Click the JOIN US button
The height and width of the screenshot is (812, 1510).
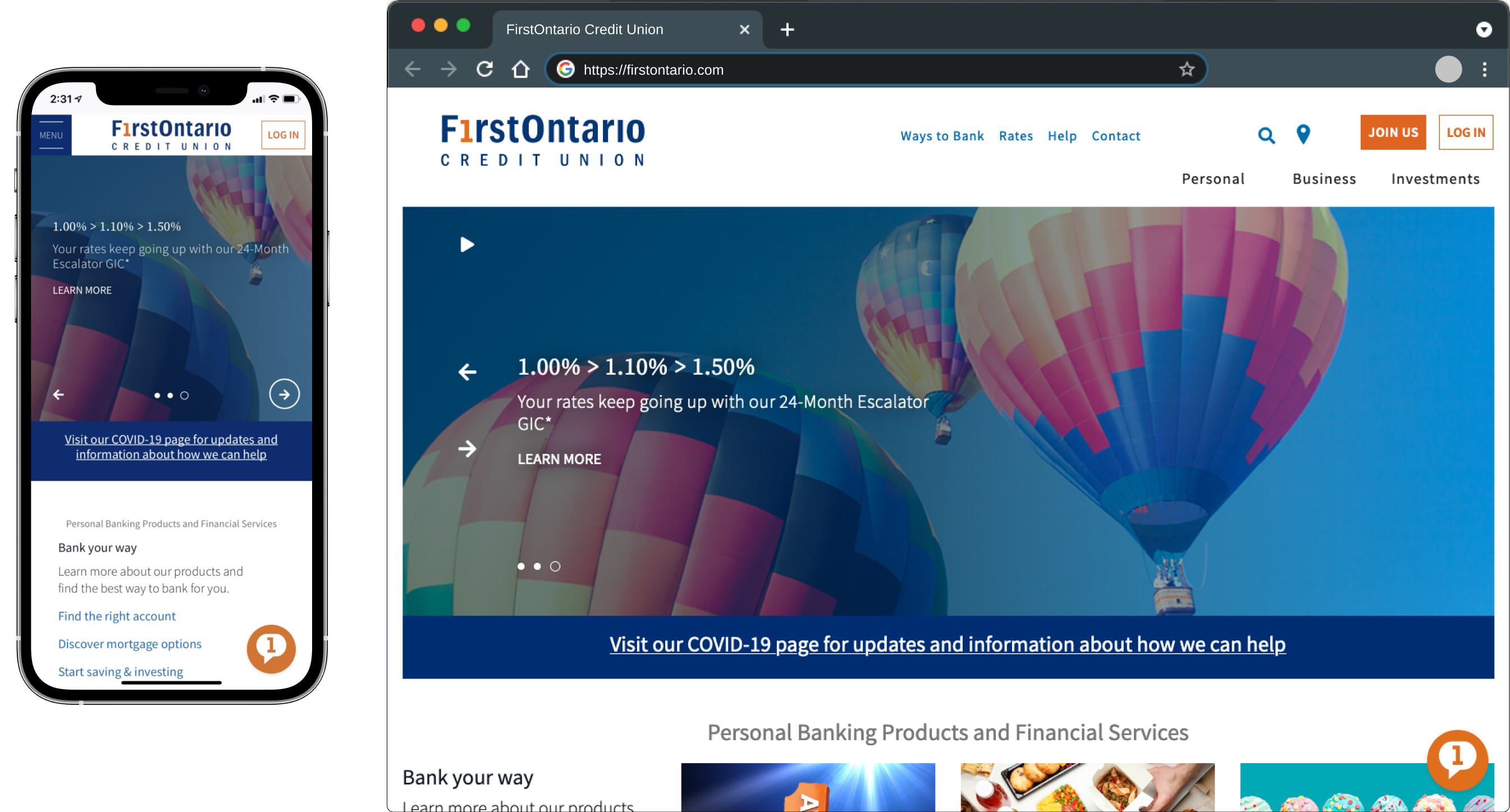tap(1393, 132)
